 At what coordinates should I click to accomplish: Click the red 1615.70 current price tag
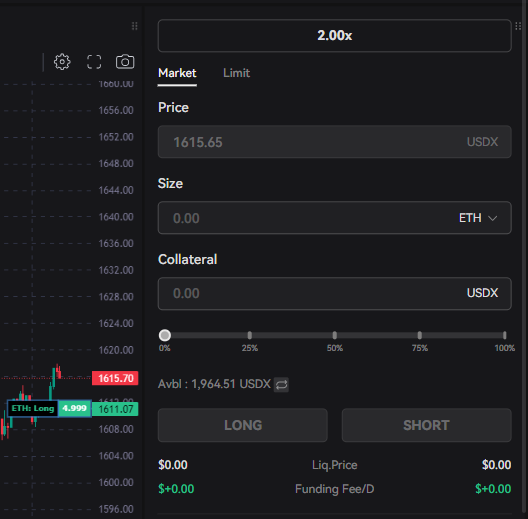tap(115, 378)
